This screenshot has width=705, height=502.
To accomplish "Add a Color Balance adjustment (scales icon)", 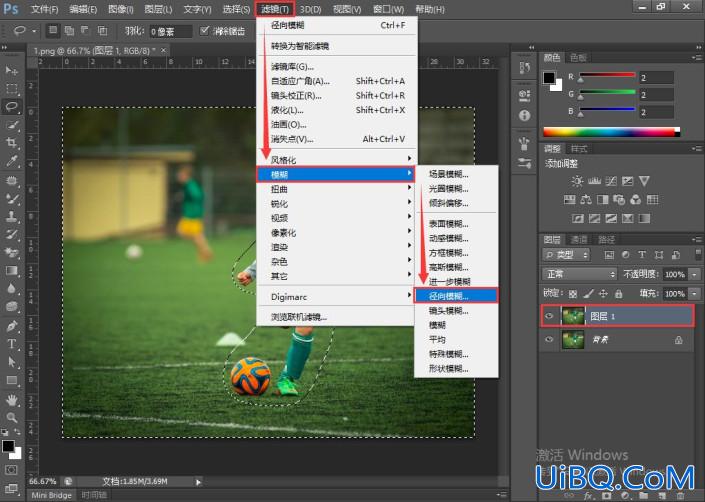I will 586,200.
